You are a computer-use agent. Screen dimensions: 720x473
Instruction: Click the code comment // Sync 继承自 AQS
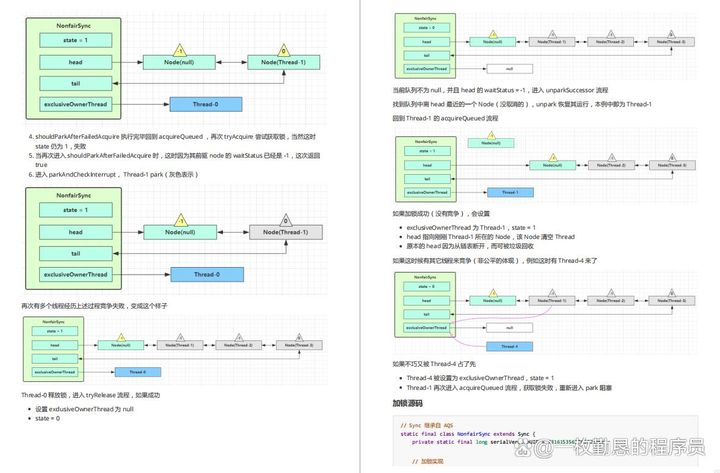[x=427, y=425]
